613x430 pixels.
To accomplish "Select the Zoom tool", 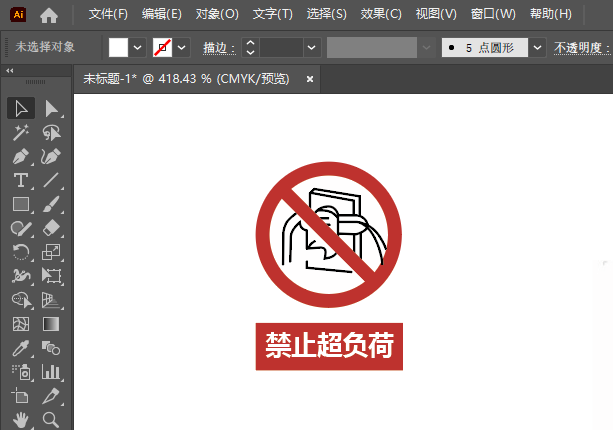I will click(x=51, y=420).
